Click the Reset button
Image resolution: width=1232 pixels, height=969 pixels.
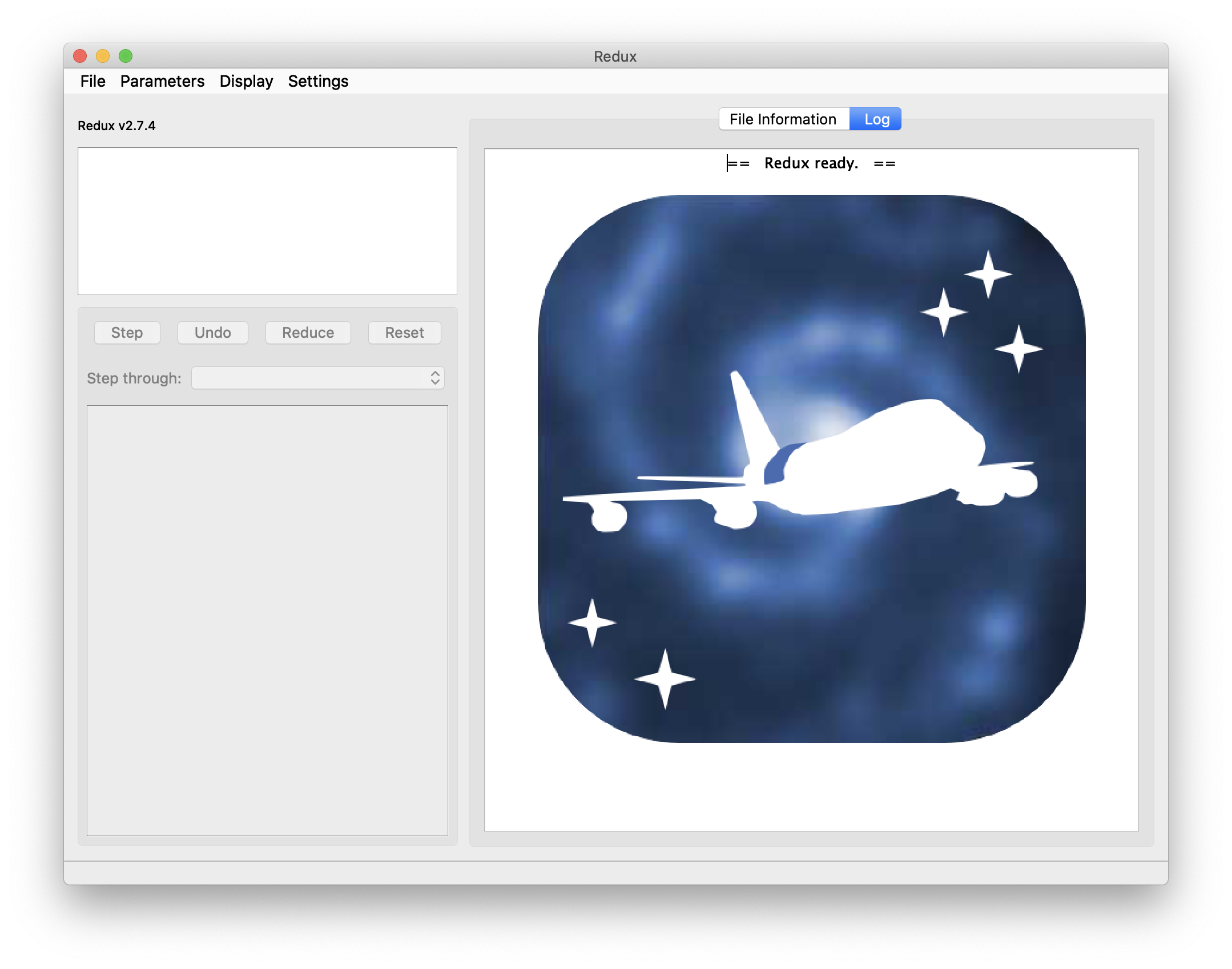(404, 333)
